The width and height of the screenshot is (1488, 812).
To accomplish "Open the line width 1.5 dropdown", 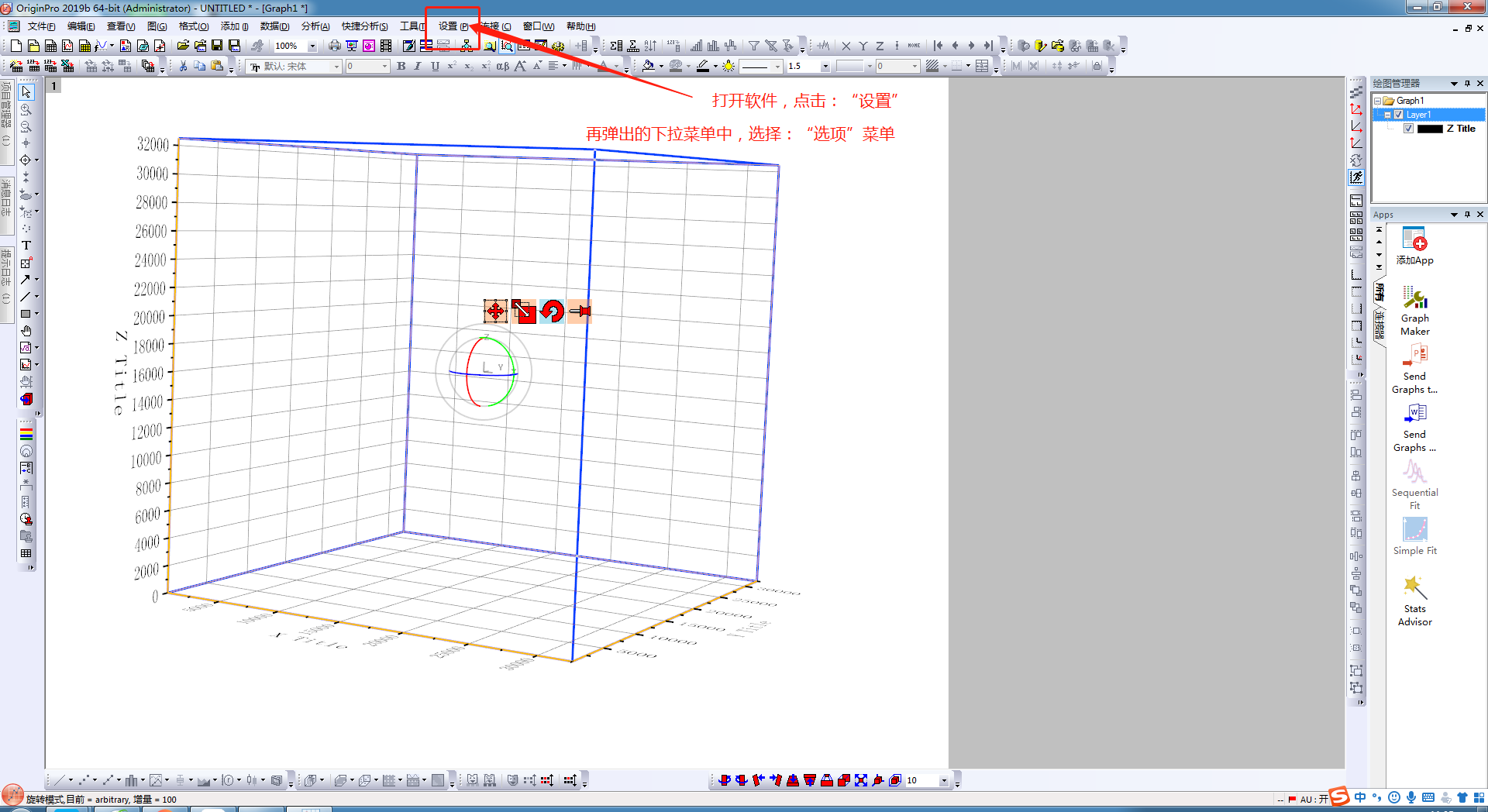I will (825, 67).
